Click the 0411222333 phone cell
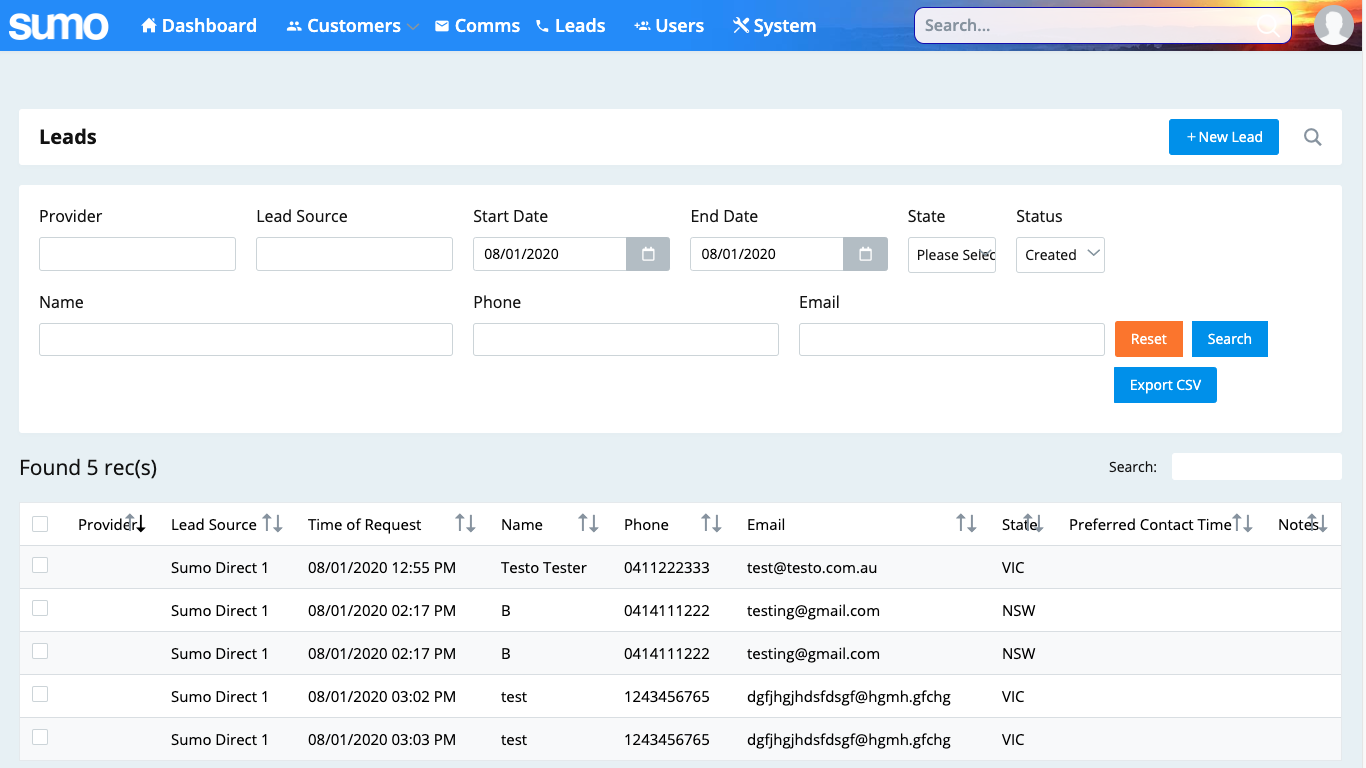Viewport: 1366px width, 768px height. 667,567
